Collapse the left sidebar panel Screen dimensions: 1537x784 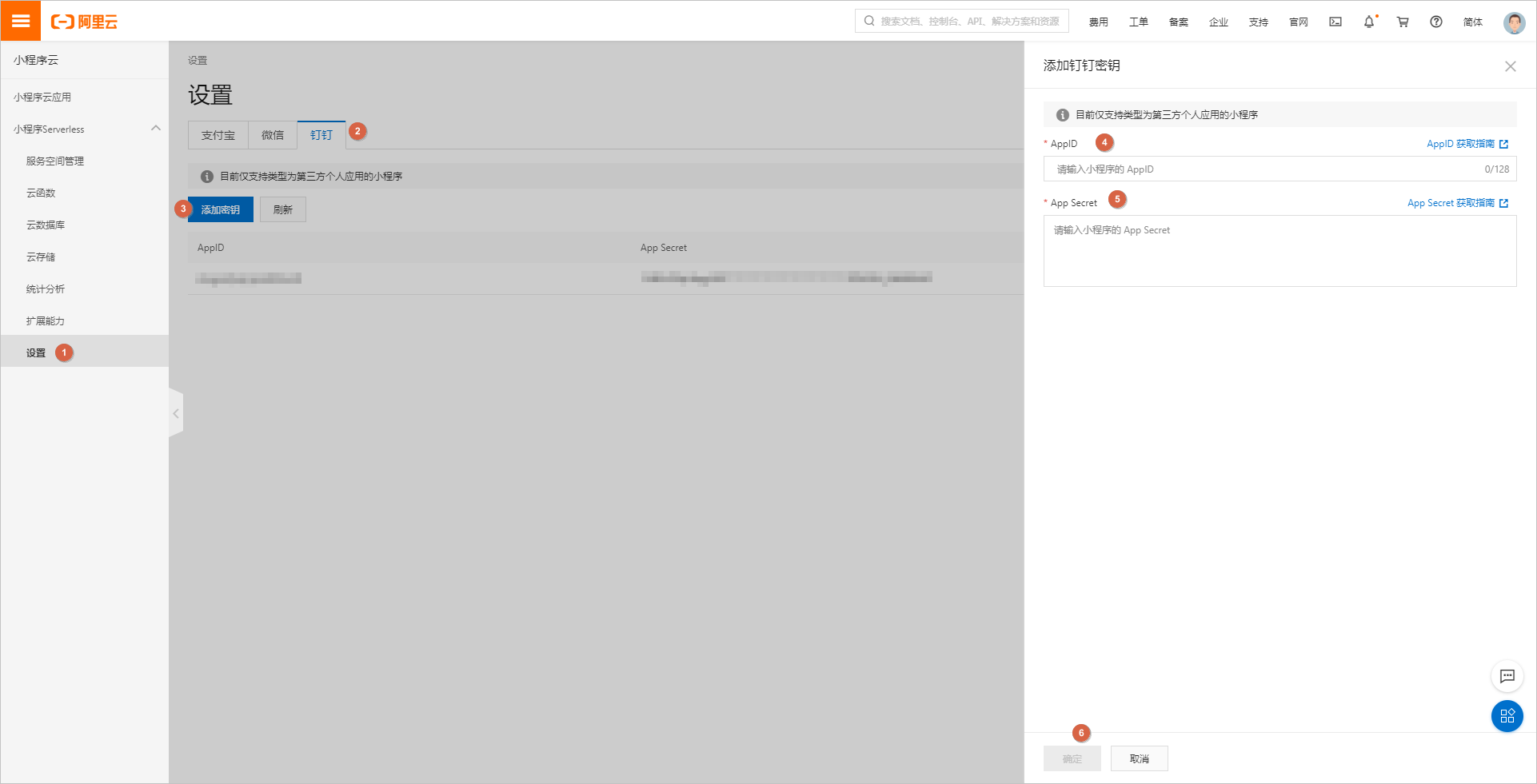pos(176,412)
